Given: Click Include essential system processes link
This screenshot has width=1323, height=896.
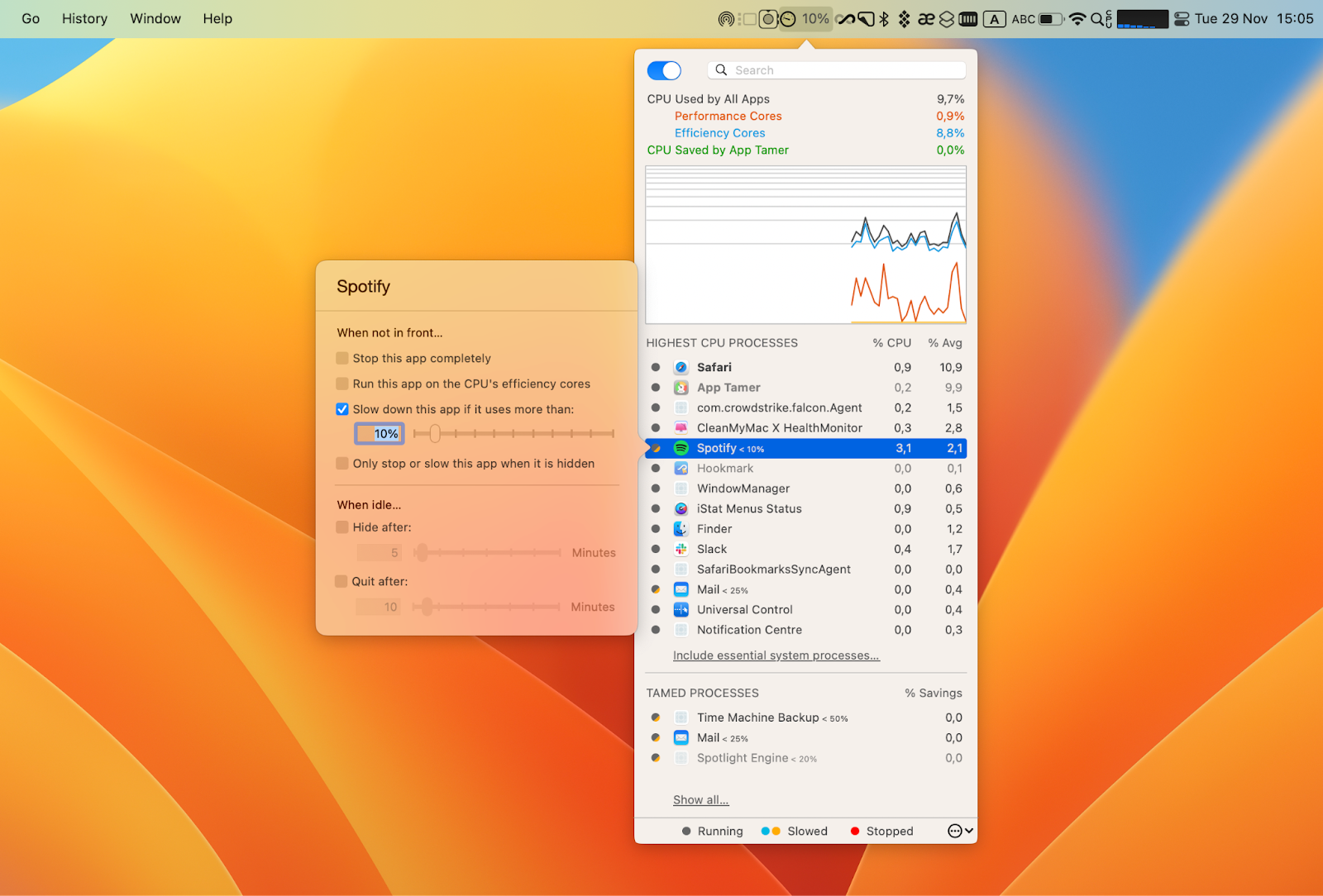Looking at the screenshot, I should [x=776, y=655].
